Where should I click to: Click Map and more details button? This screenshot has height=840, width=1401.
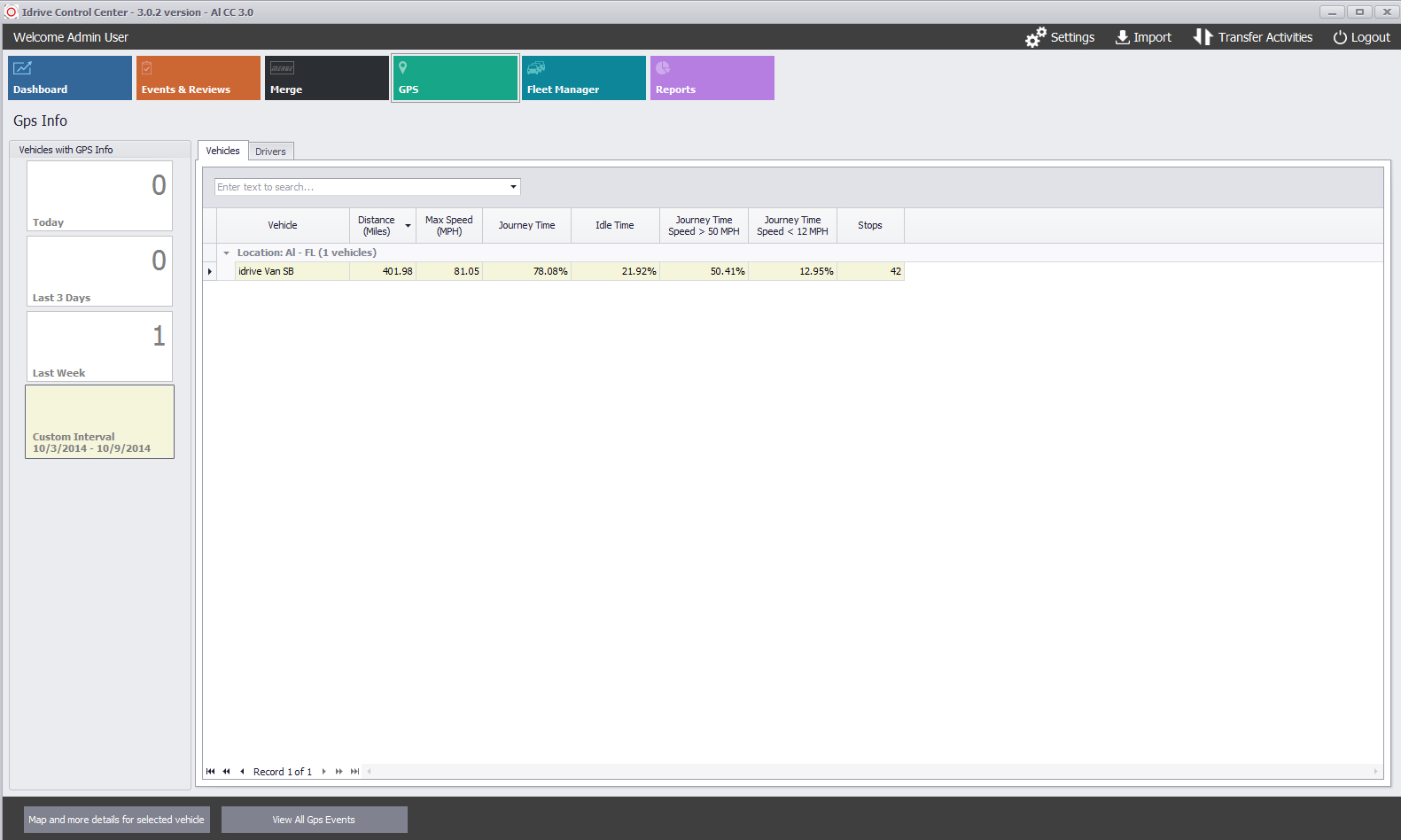click(x=116, y=820)
